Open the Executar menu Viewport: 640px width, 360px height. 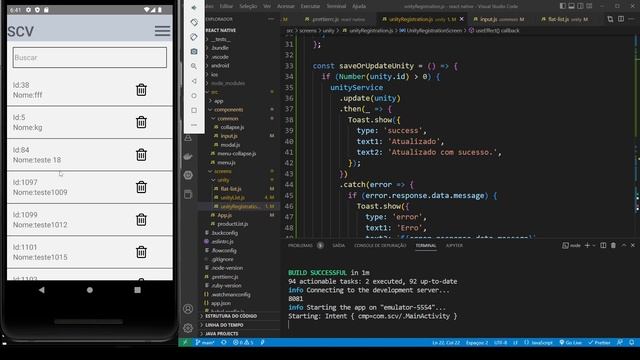coord(310,6)
